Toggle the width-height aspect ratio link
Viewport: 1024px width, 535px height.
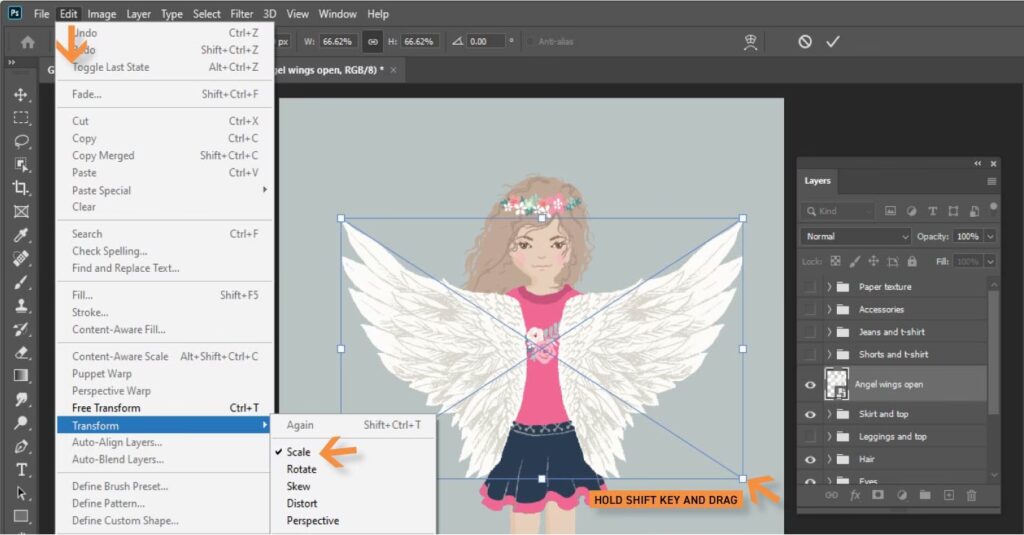(372, 42)
